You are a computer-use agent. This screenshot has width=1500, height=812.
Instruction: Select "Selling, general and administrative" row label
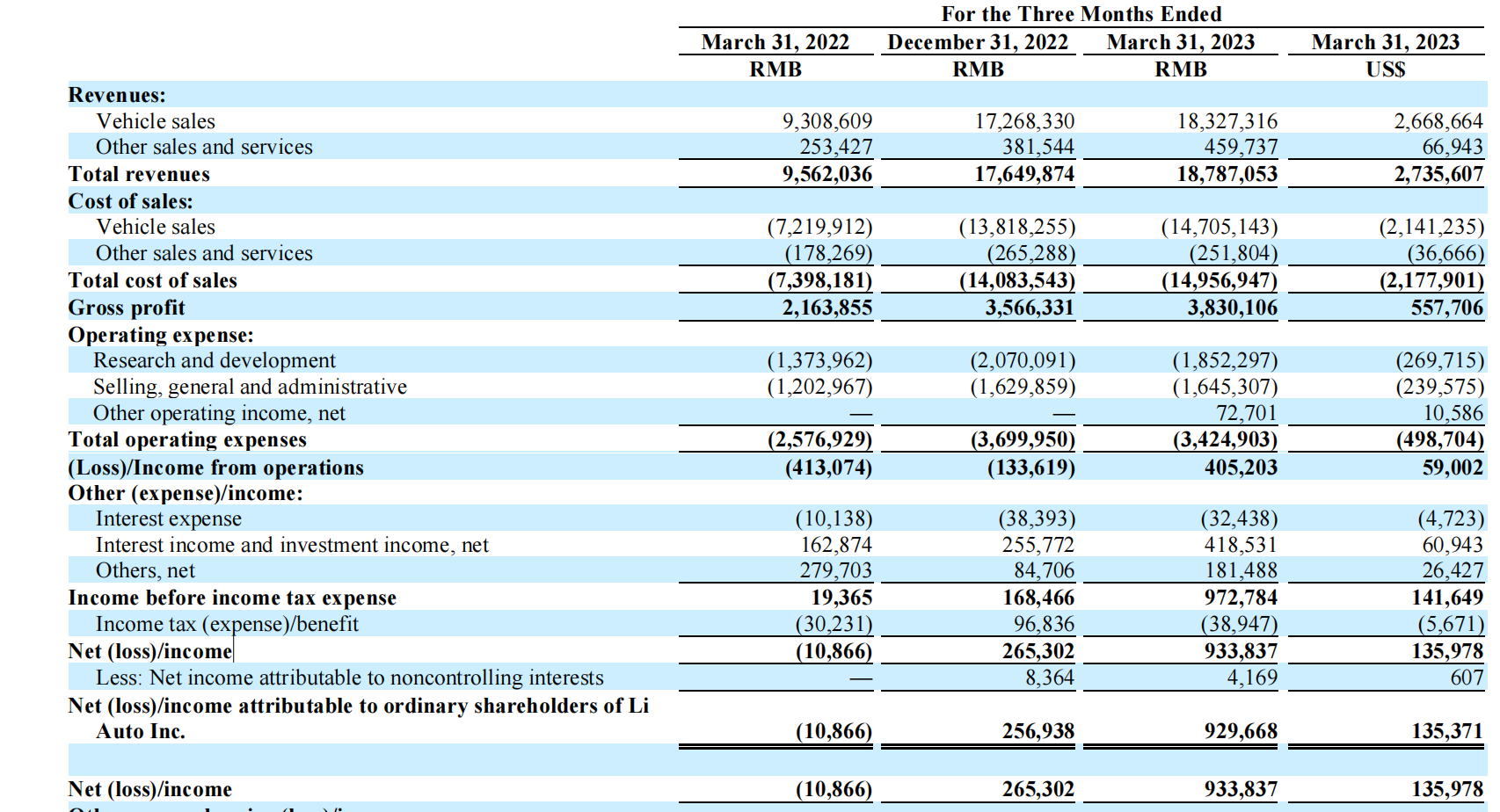250,387
